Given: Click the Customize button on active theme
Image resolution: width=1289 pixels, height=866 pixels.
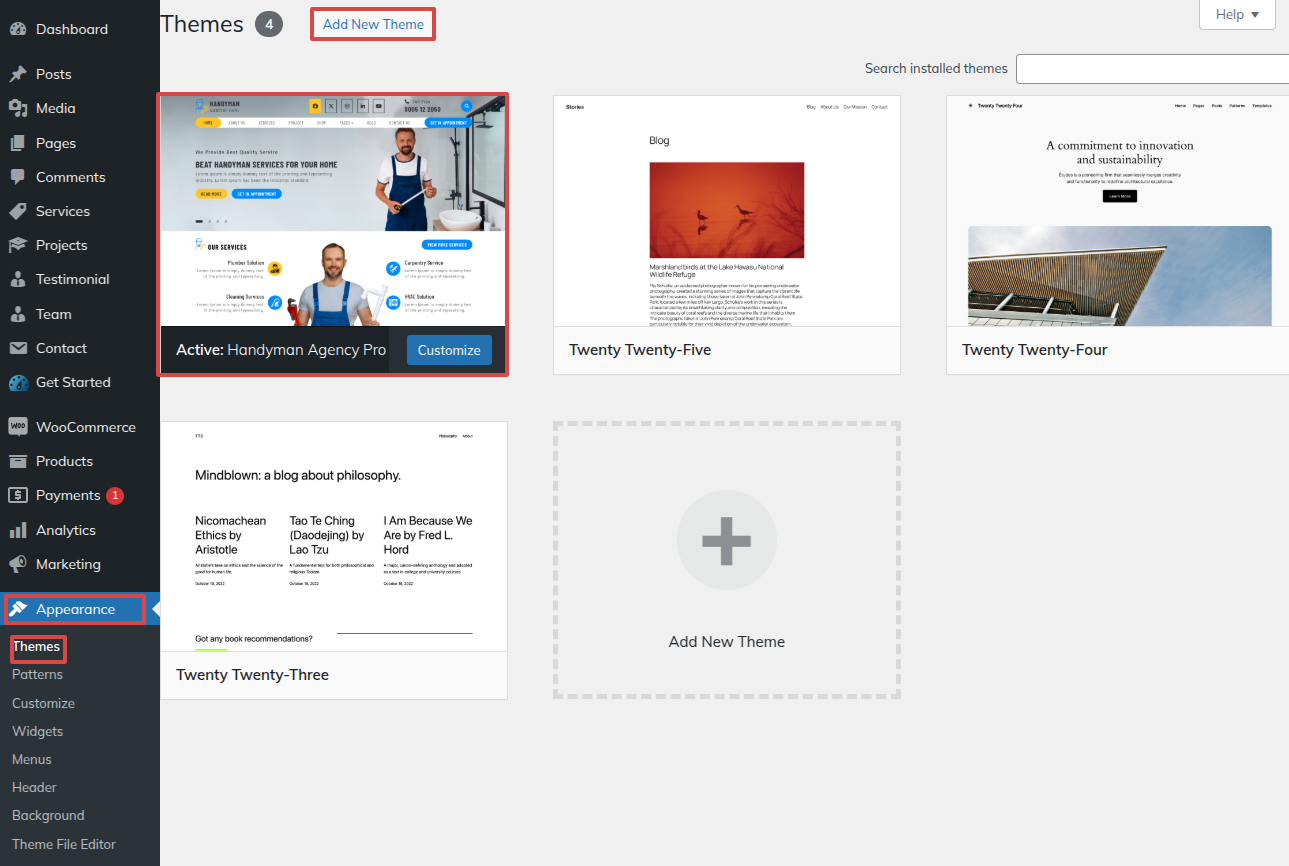Looking at the screenshot, I should point(449,350).
